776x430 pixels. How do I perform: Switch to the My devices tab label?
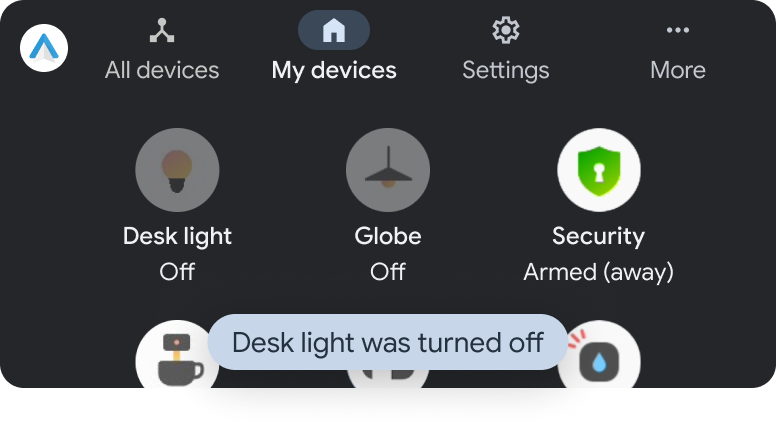pyautogui.click(x=334, y=70)
